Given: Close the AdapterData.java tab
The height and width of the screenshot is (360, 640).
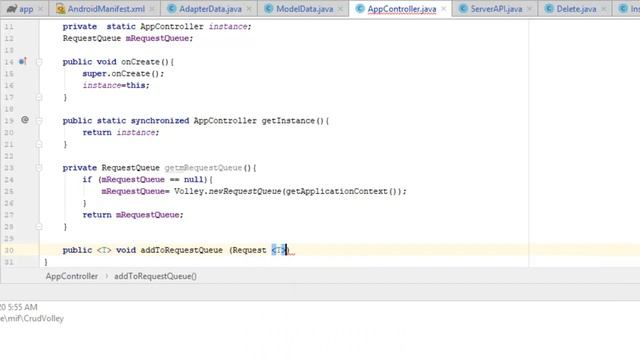Looking at the screenshot, I should (x=249, y=9).
